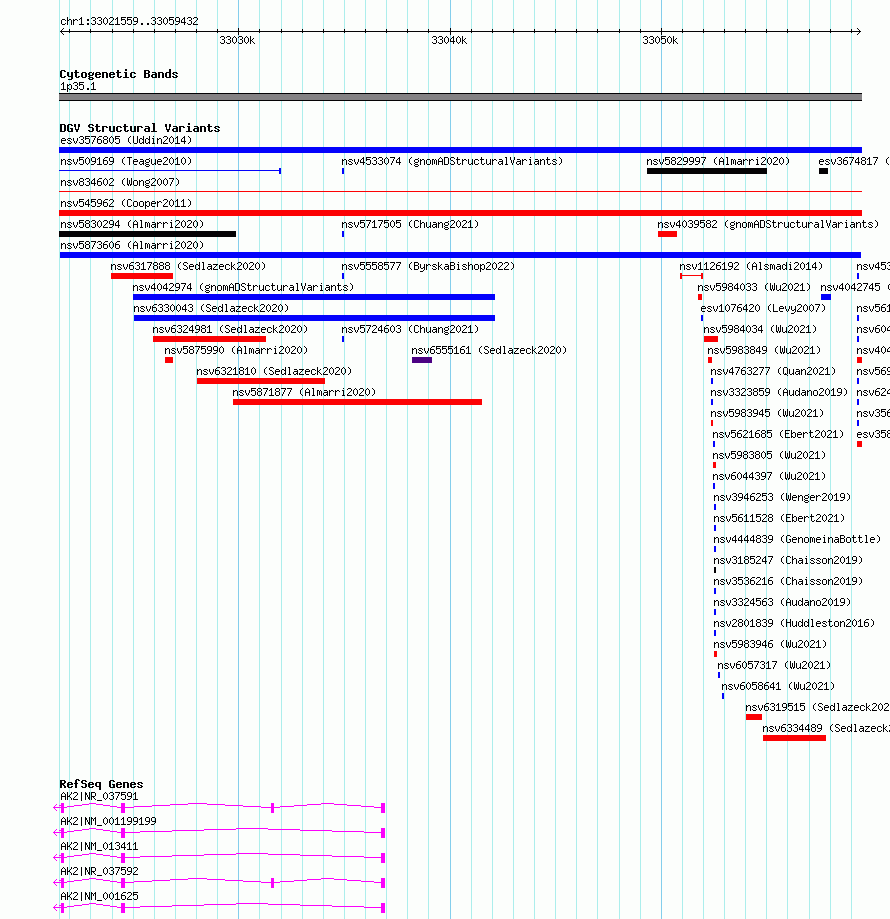Select the nsv4042745 blue variant bar
Image resolution: width=890 pixels, height=919 pixels.
[826, 297]
